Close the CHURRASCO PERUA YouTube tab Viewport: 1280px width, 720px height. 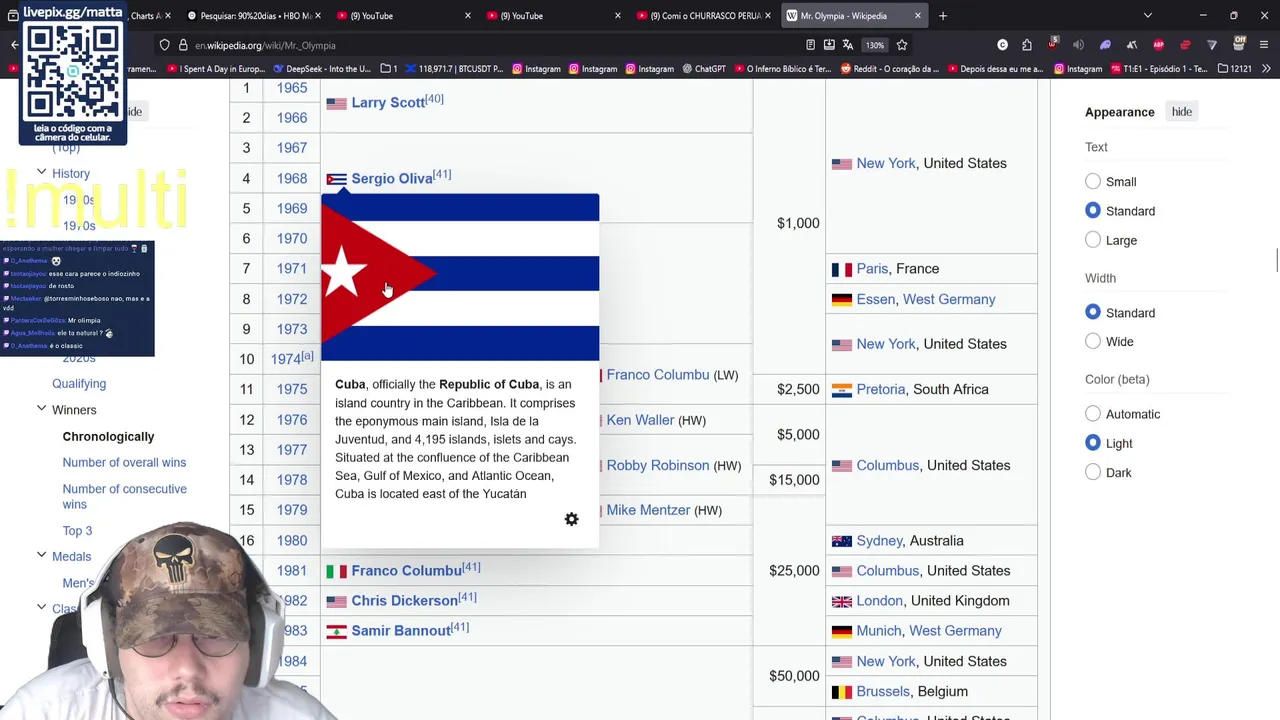coord(768,16)
